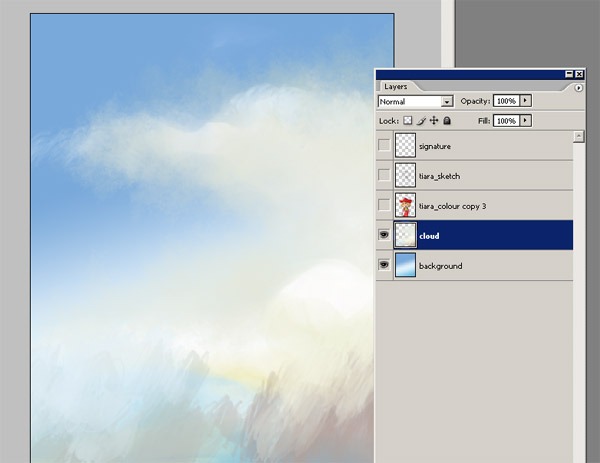Open the Fill slider arrow

(525, 121)
